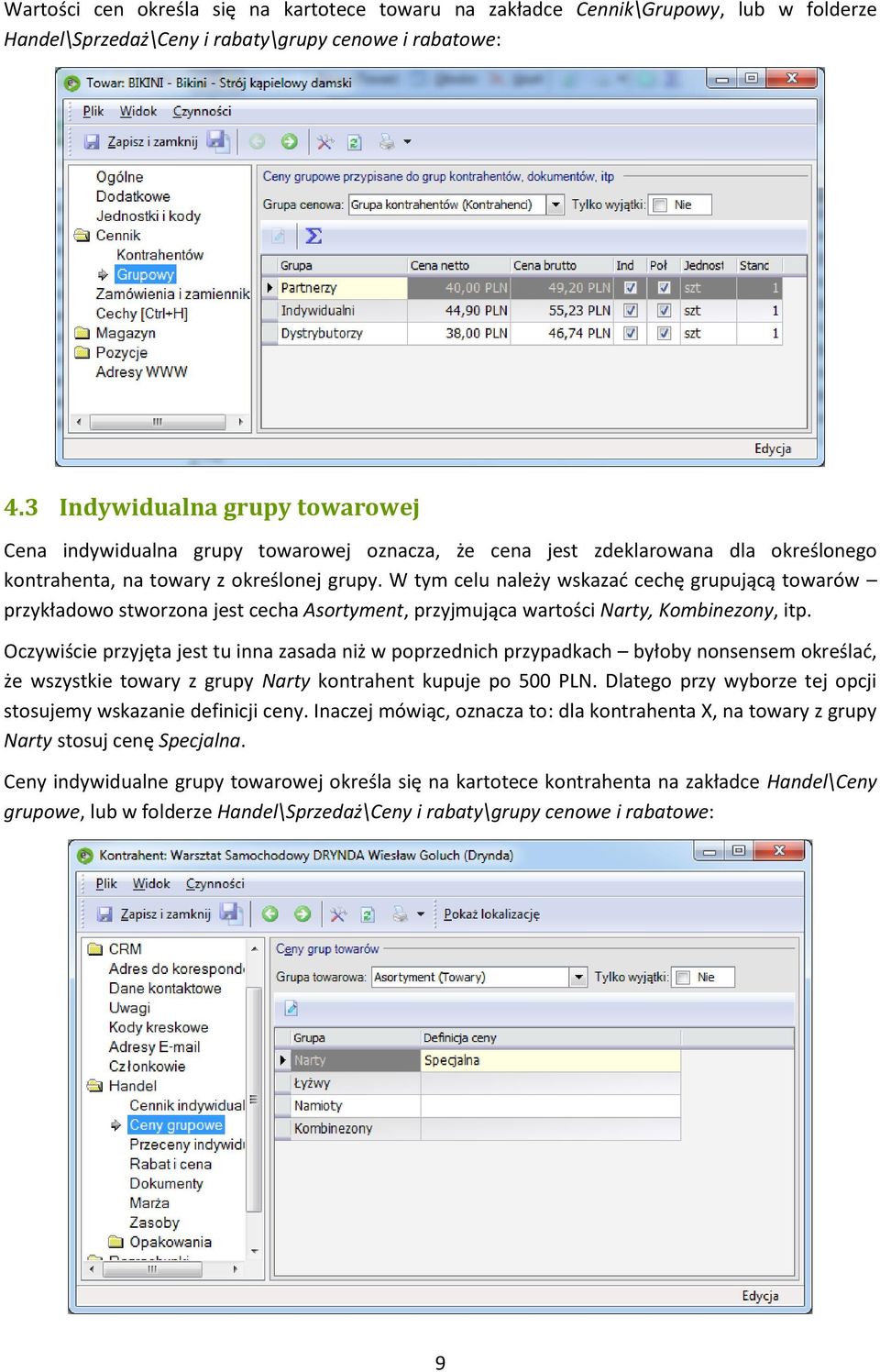Click down arrow of Kontrahent tree vertical scrollbar

click(254, 1250)
